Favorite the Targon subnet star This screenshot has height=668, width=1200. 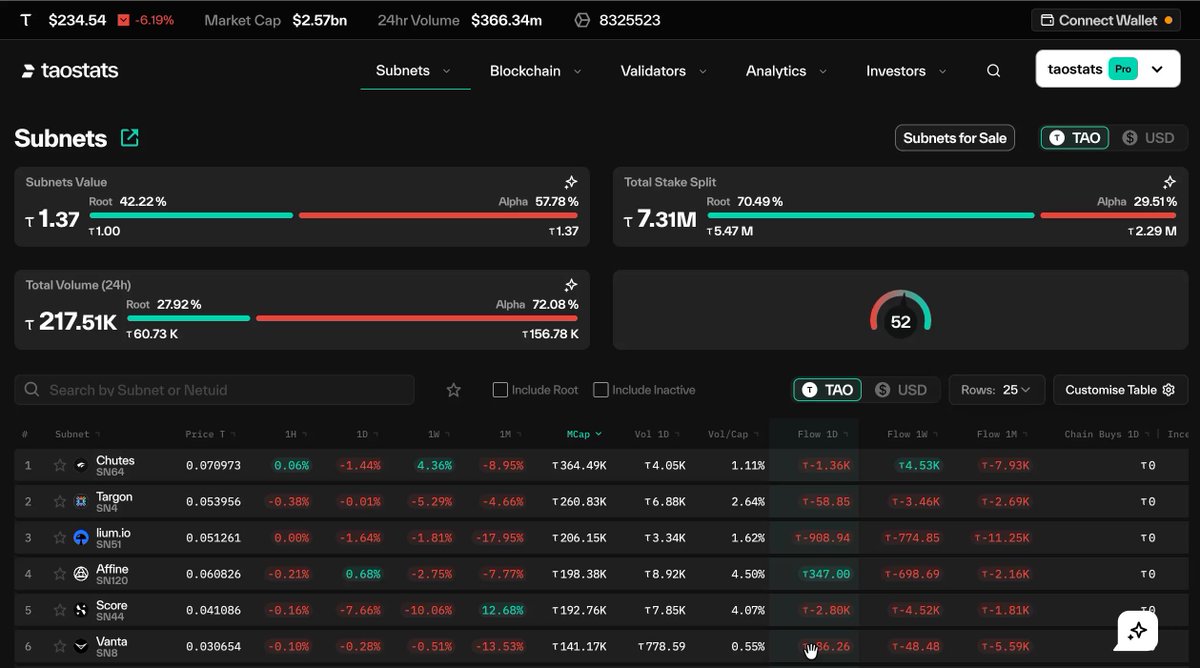[x=60, y=502]
